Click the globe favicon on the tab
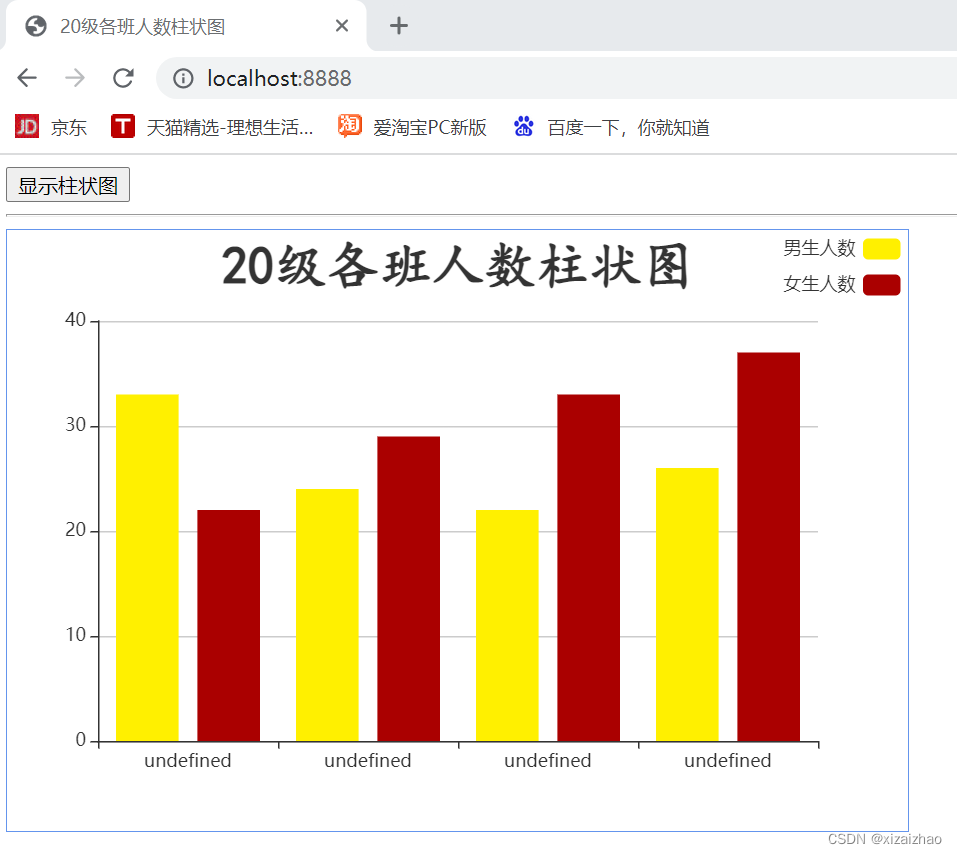This screenshot has width=957, height=854. [x=36, y=26]
